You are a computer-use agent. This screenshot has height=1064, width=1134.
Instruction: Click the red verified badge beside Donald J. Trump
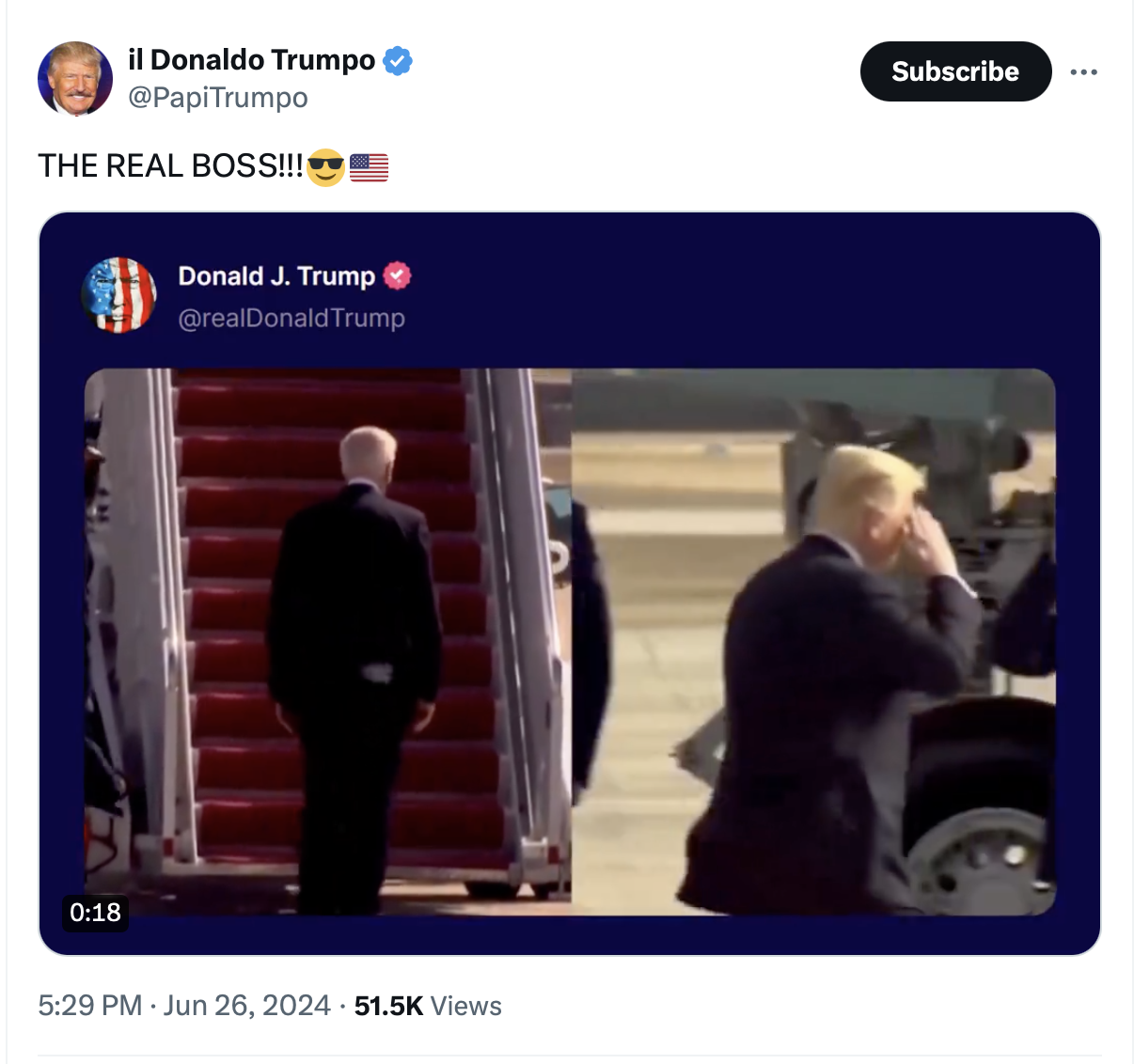coord(398,275)
